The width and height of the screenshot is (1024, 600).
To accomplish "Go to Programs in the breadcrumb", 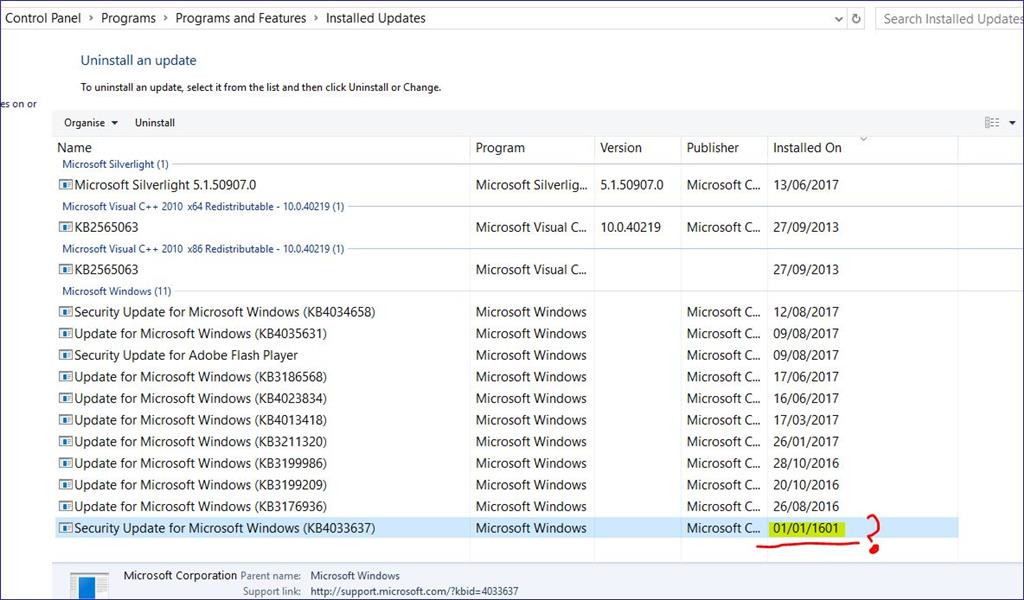I will (128, 18).
